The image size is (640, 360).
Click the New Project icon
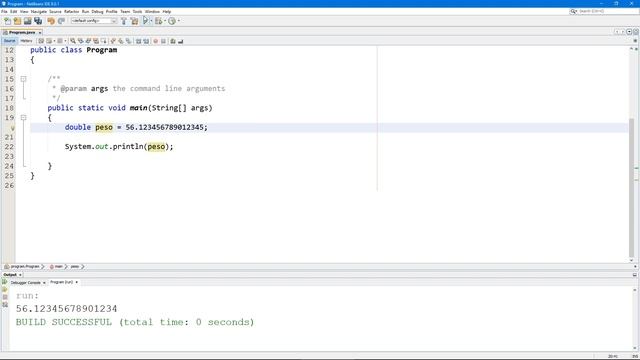(x=17, y=21)
